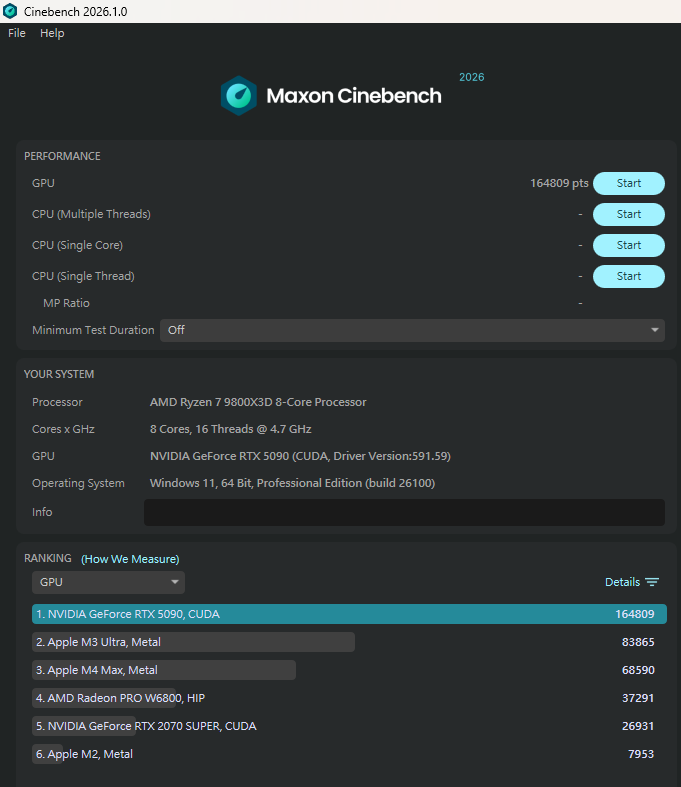
Task: Start the GPU benchmark
Action: tap(629, 183)
